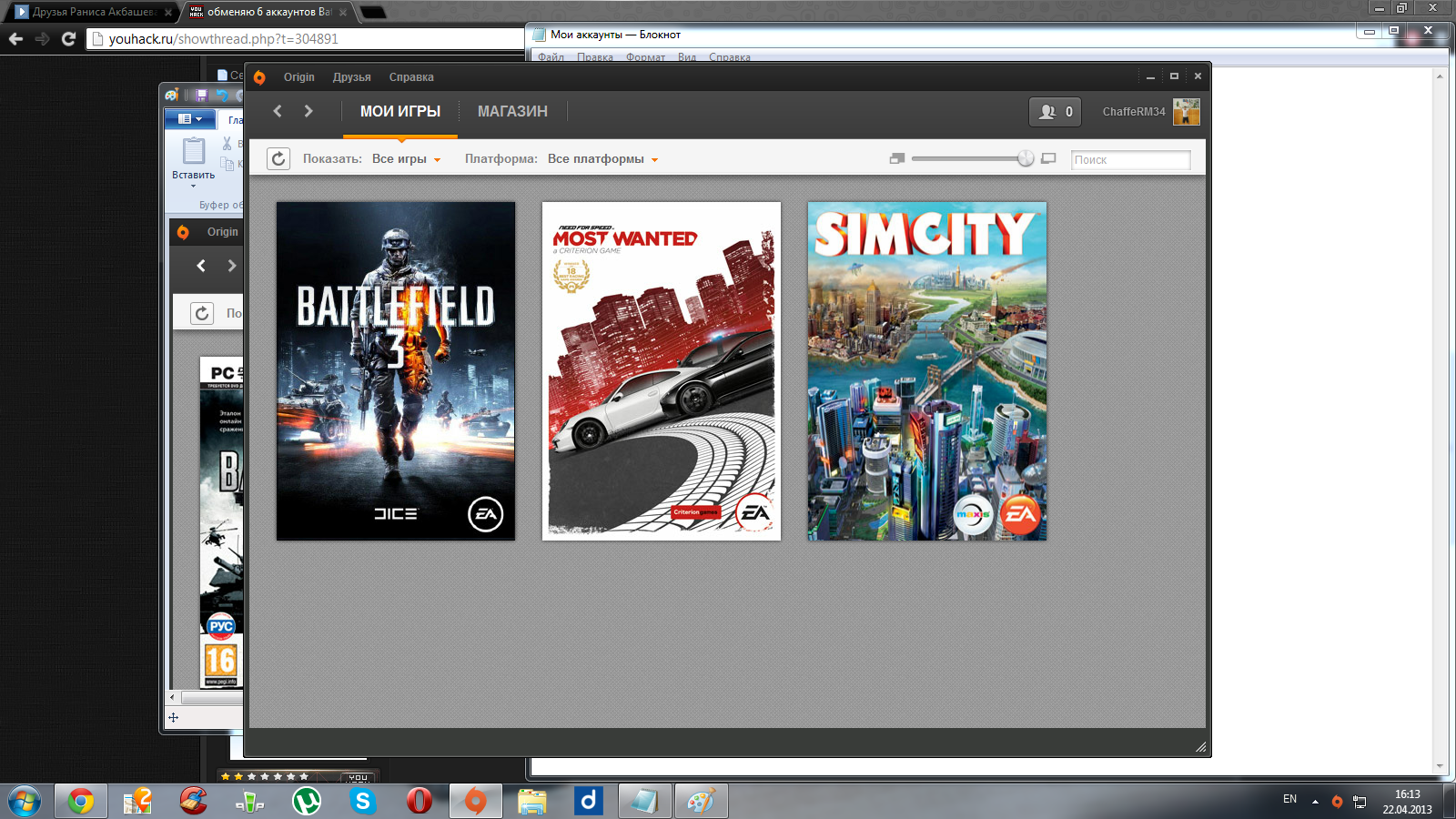Open Windows Explorer from the taskbar
The image size is (1456, 819).
tap(532, 802)
